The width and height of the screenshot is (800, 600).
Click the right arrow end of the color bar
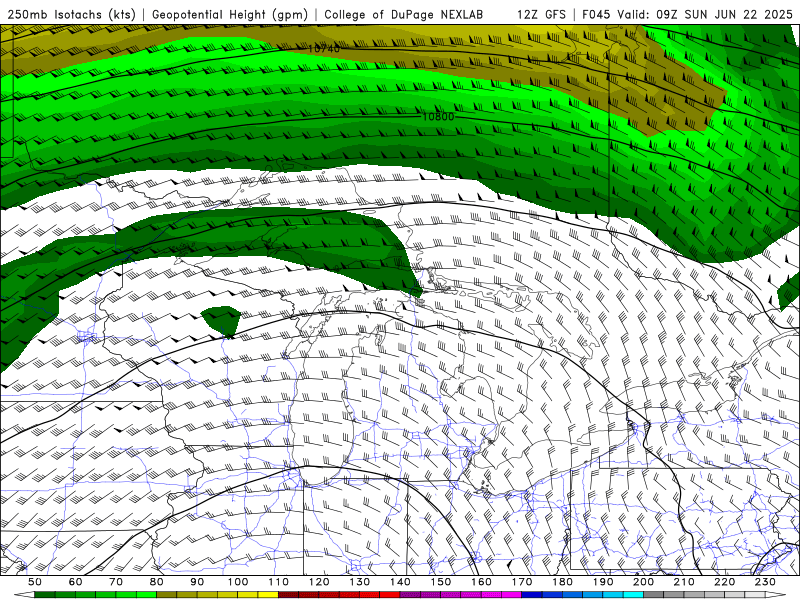(x=776, y=595)
